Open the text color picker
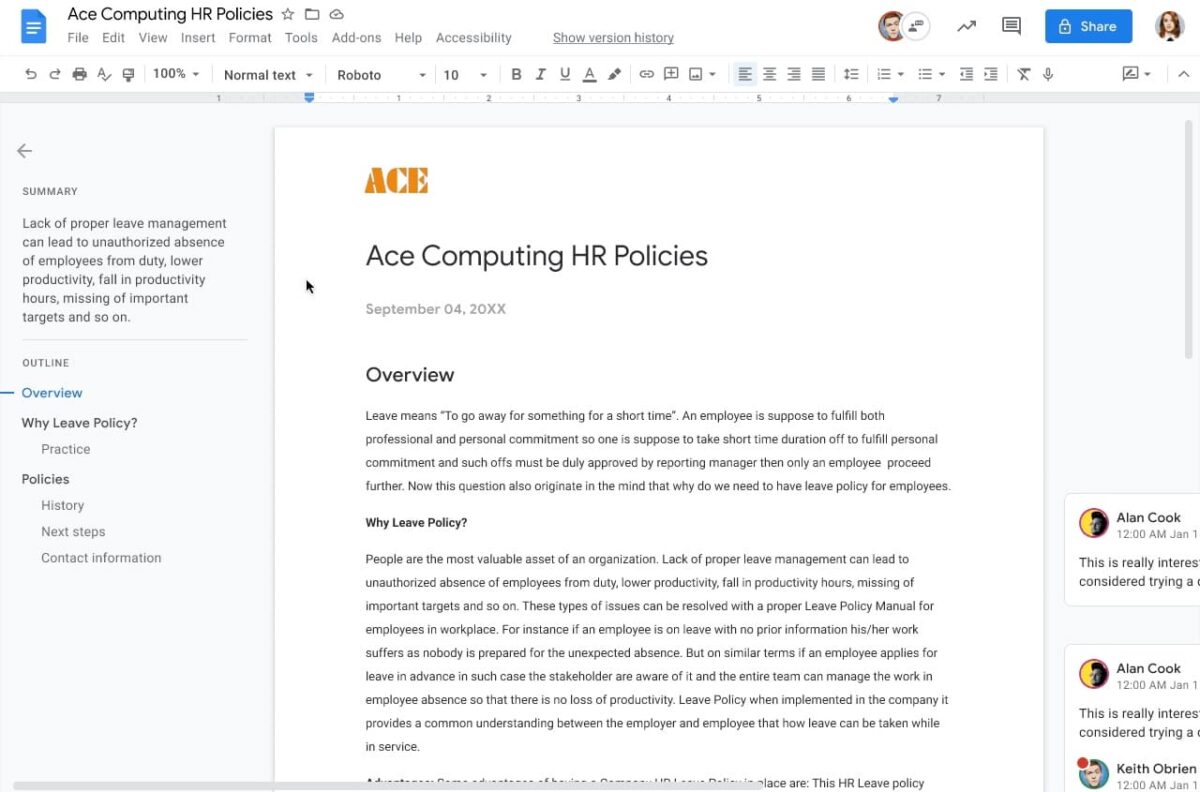 tap(589, 74)
